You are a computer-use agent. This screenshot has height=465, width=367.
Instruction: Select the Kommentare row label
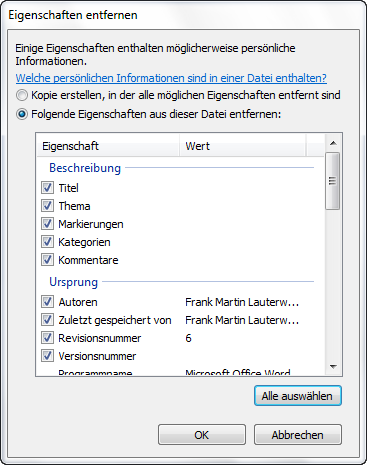click(88, 260)
